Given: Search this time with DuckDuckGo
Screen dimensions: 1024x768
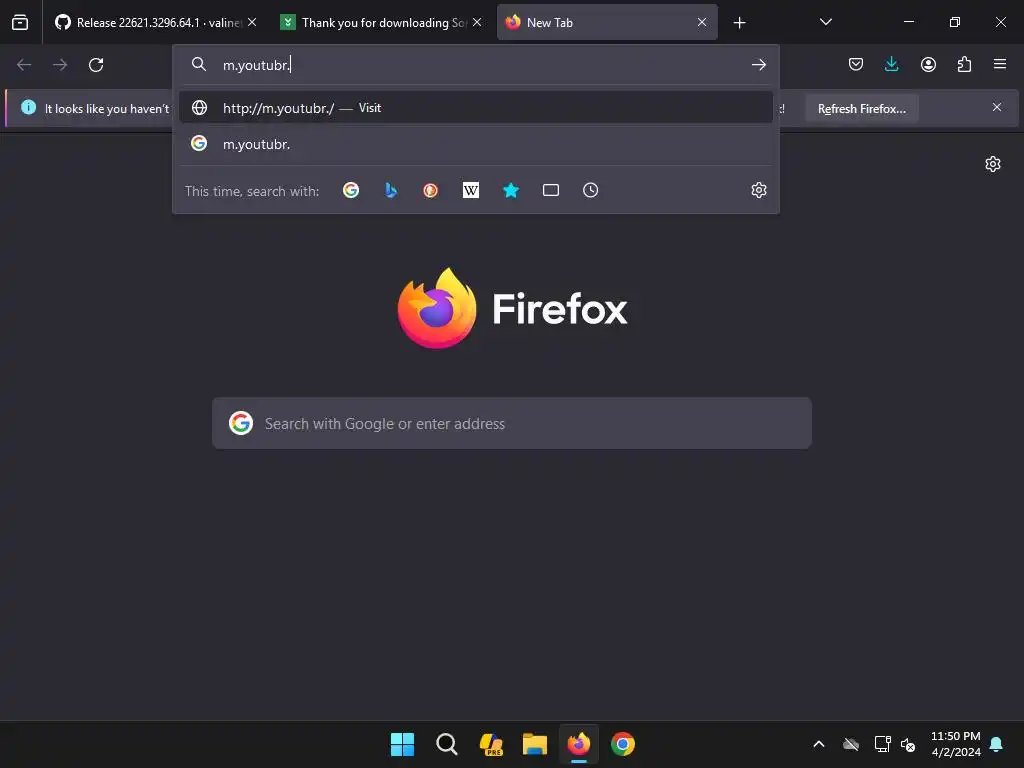Looking at the screenshot, I should coord(430,190).
